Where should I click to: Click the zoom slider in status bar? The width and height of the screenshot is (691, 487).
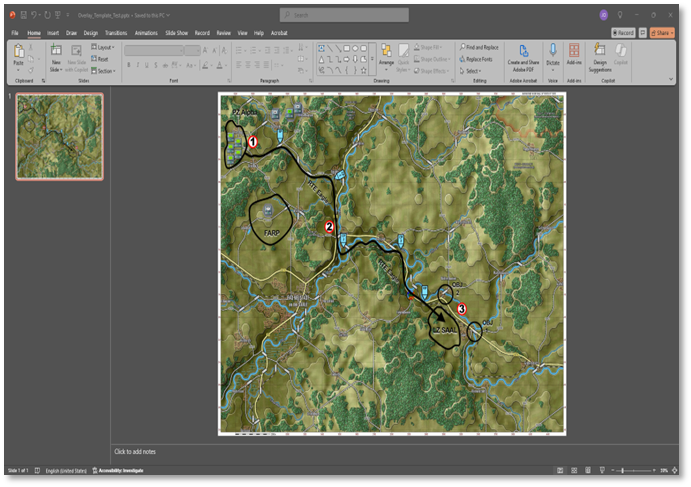click(622, 470)
